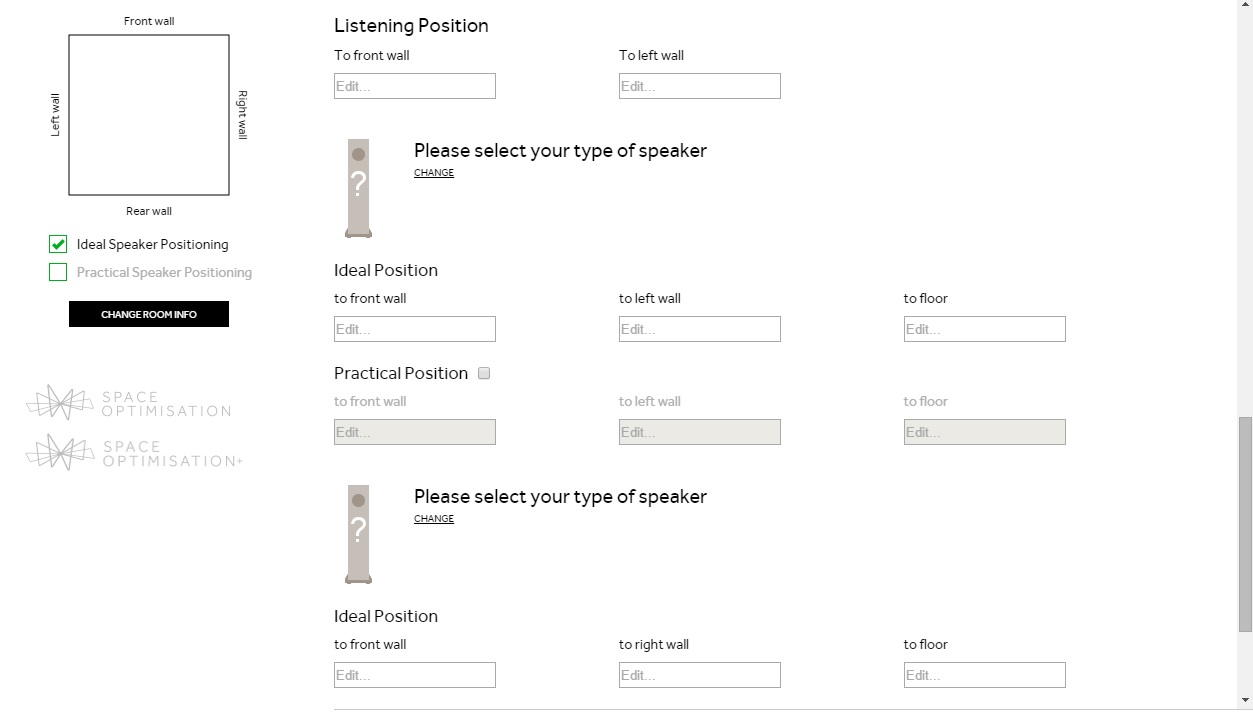Click the scrollbar down arrow
The height and width of the screenshot is (712, 1253).
[1245, 702]
